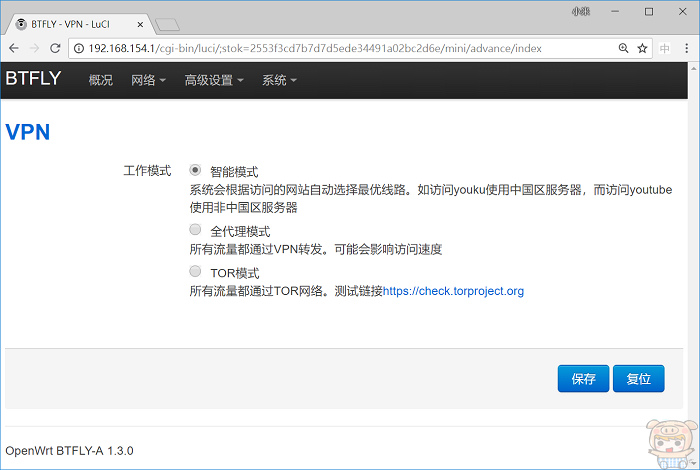The image size is (700, 470).
Task: Open the Chrome three-dot menu
Action: pos(687,48)
